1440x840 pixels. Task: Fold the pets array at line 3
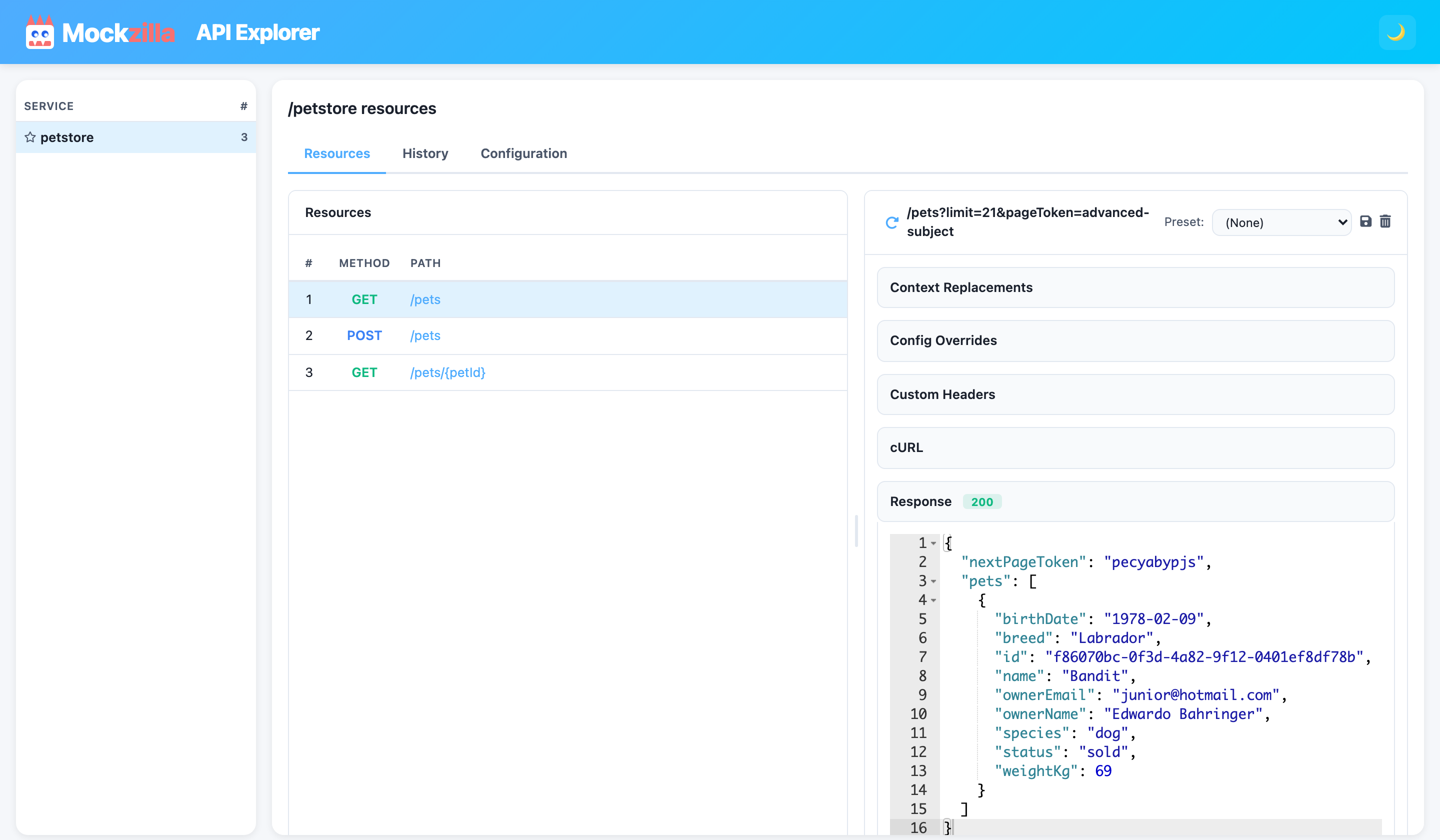(x=933, y=581)
